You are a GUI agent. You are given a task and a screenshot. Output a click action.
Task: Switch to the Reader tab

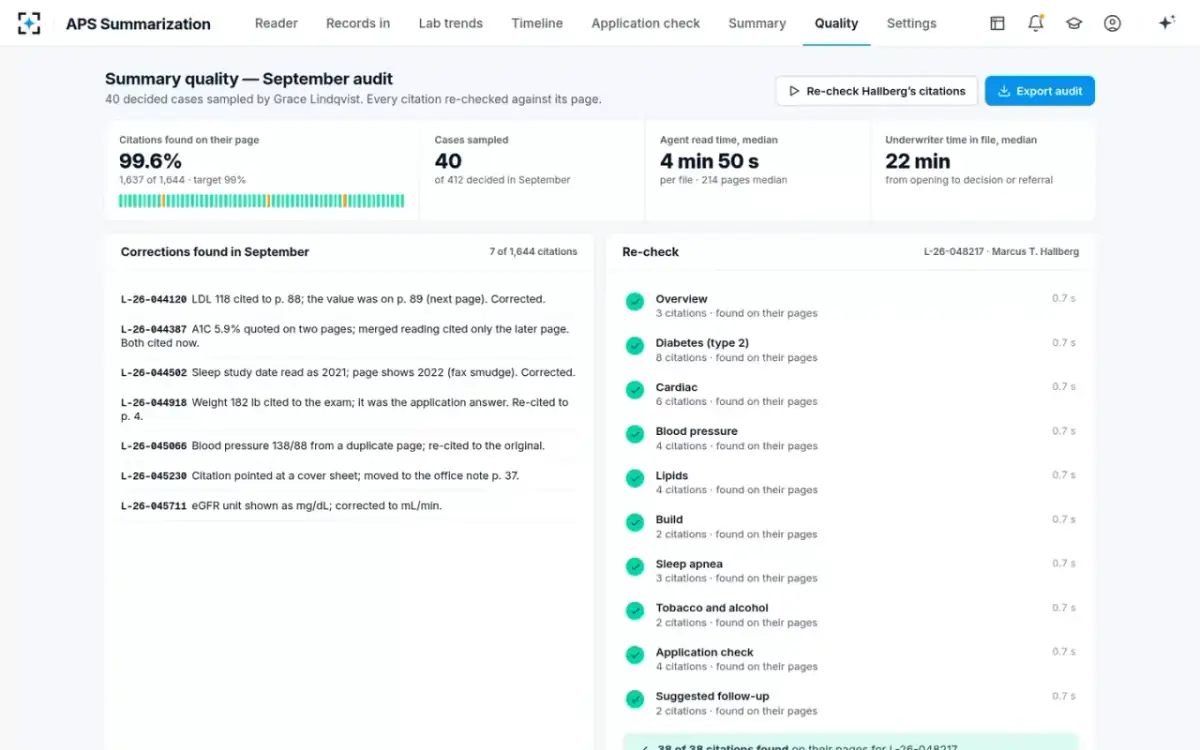(x=276, y=23)
